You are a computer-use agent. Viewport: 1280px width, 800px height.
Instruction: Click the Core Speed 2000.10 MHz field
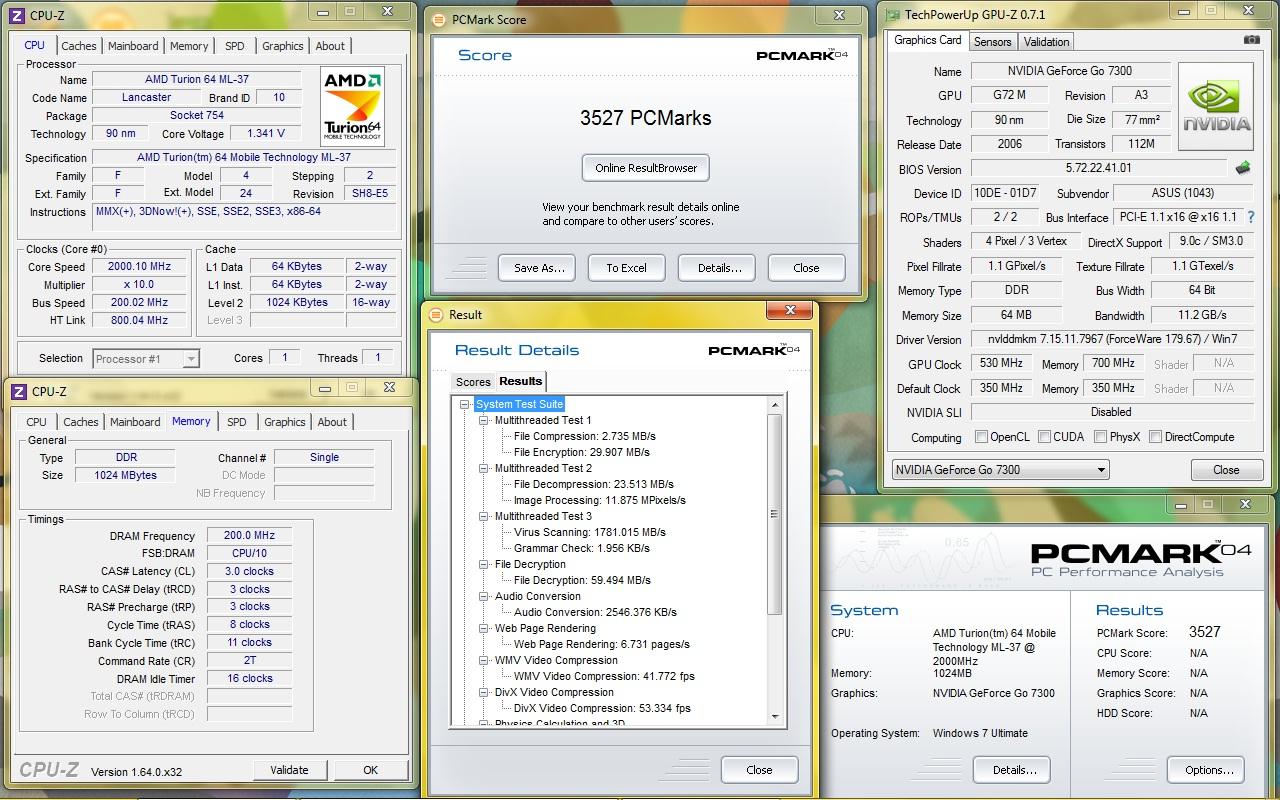tap(139, 267)
